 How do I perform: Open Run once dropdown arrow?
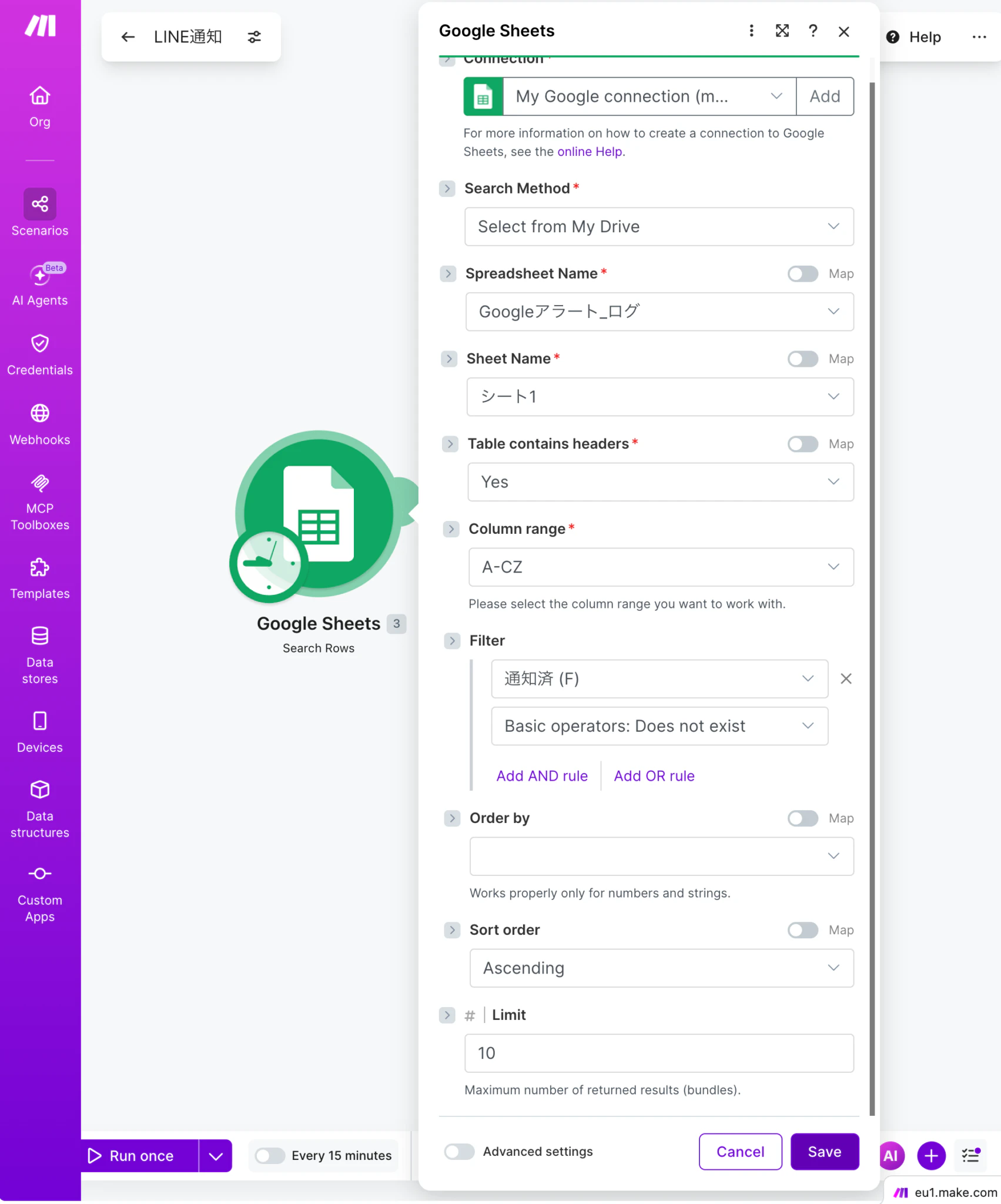click(216, 1156)
